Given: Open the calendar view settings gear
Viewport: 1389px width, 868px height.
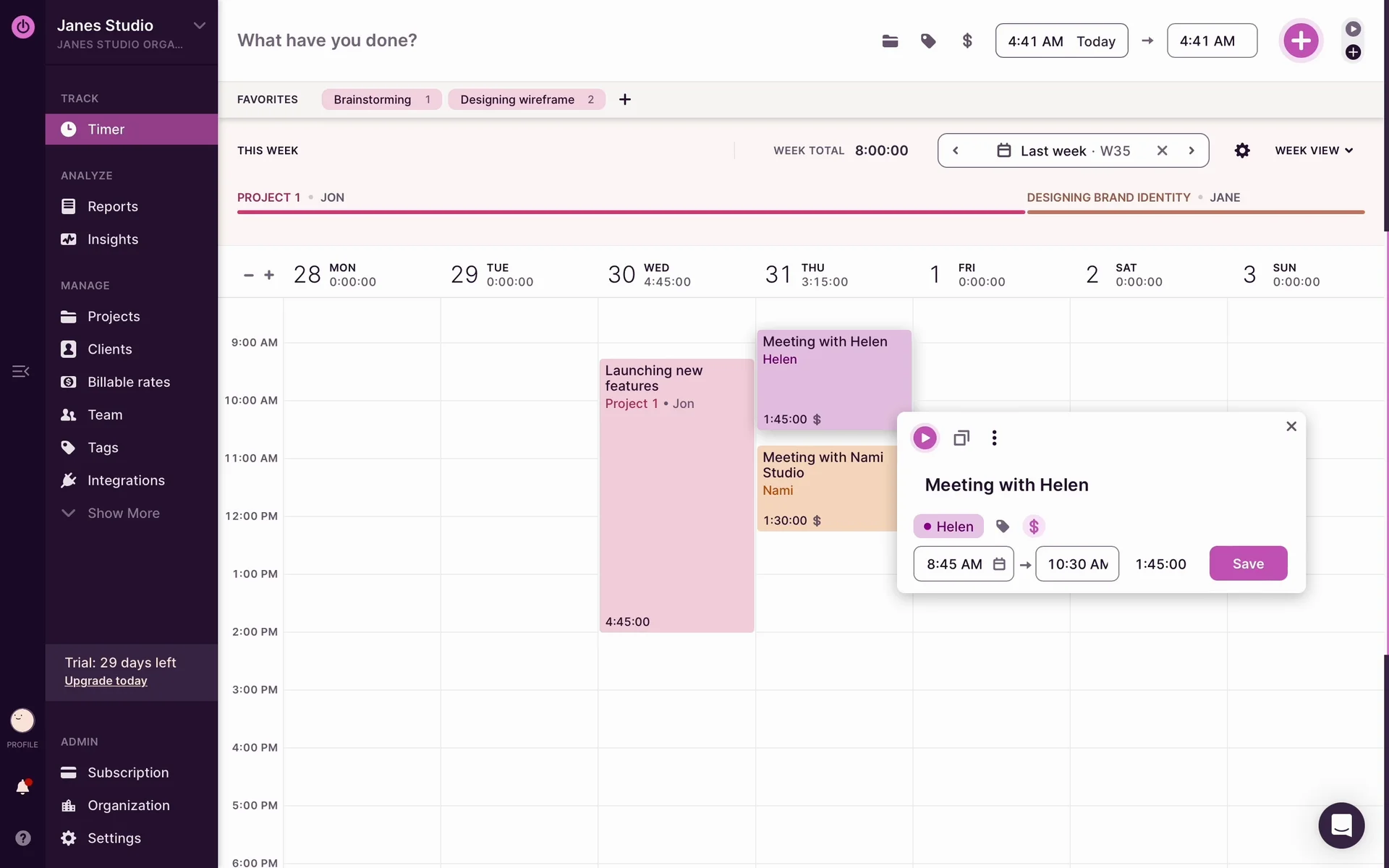Looking at the screenshot, I should pyautogui.click(x=1242, y=150).
